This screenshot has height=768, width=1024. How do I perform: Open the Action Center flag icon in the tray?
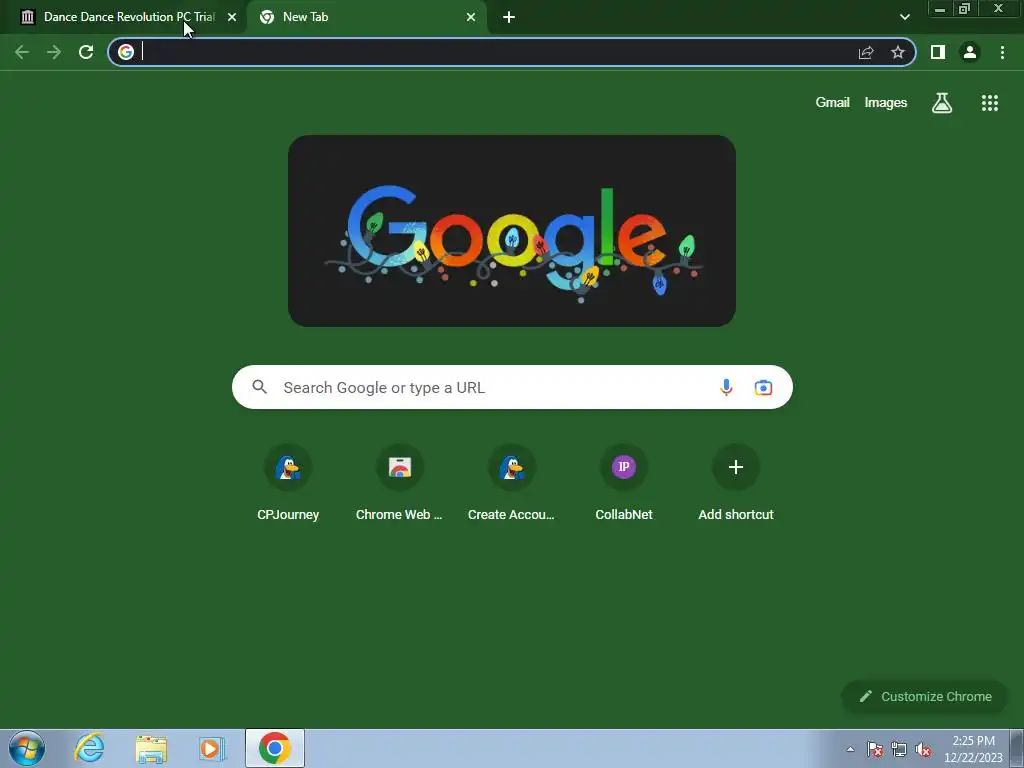pos(875,750)
